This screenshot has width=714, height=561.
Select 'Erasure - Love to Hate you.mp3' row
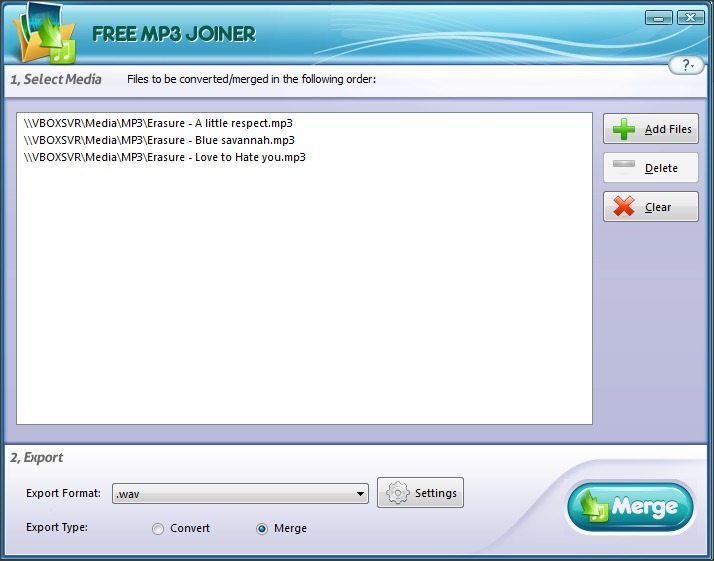[304, 157]
